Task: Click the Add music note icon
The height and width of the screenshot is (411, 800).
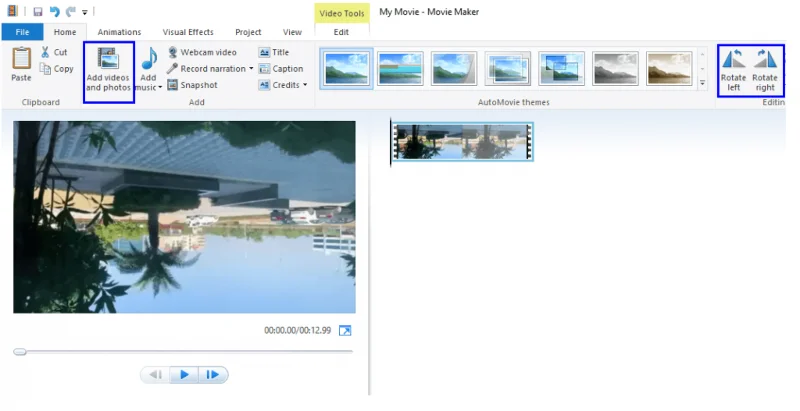Action: (149, 60)
